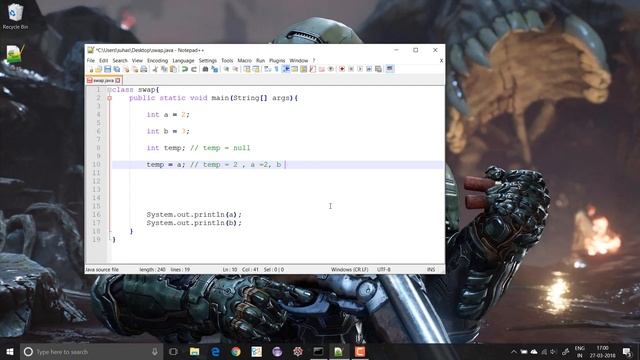
Task: Open the Language menu
Action: tap(183, 60)
